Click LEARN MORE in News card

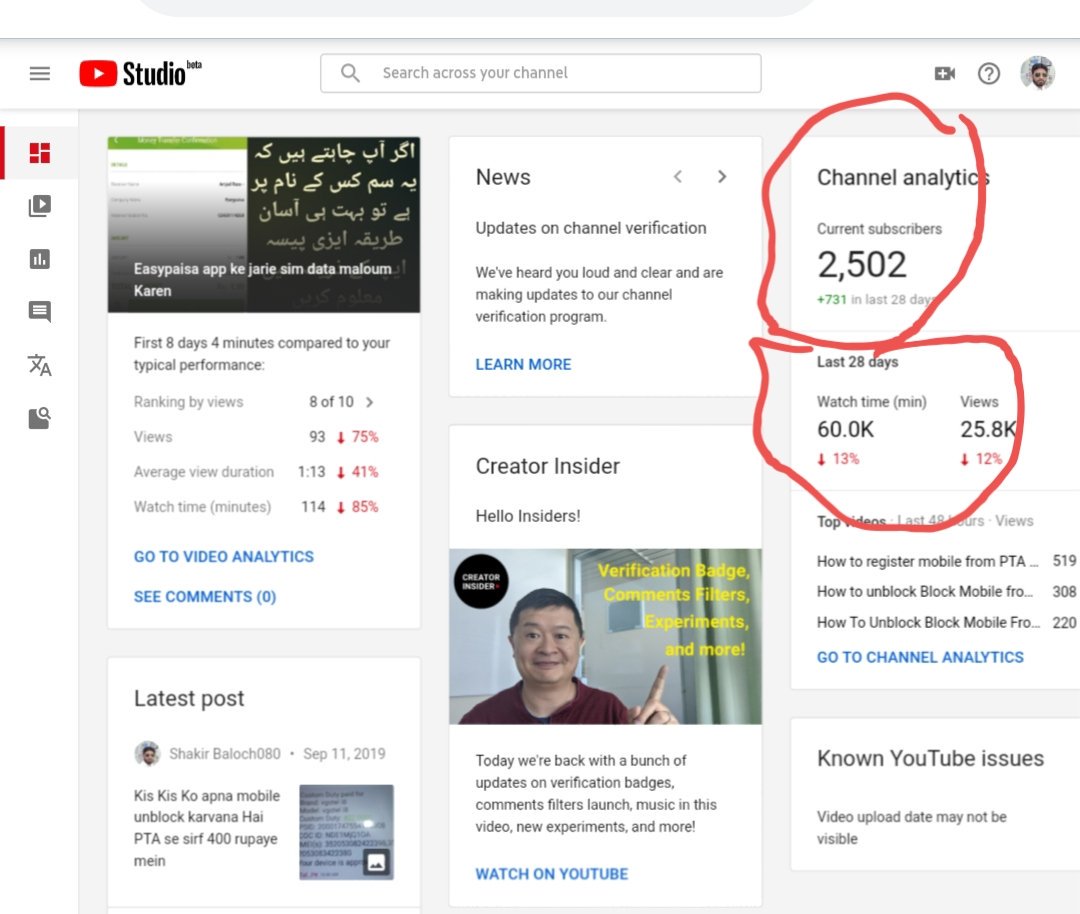coord(523,364)
